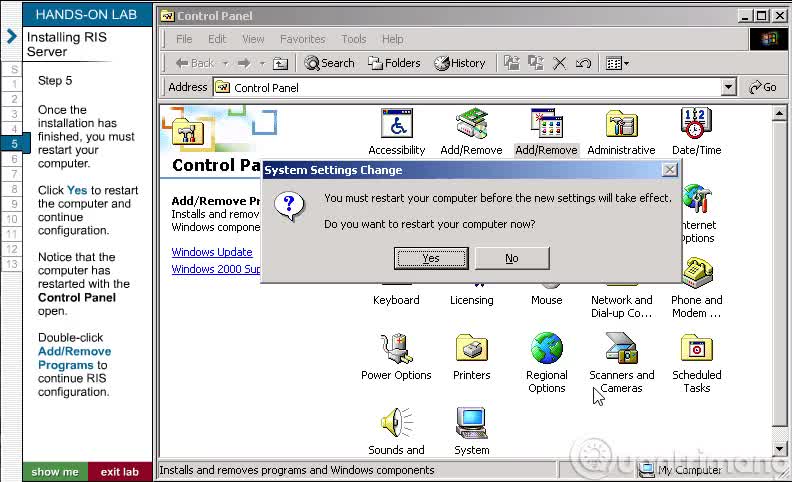This screenshot has height=482, width=792.
Task: Click the Licensing label
Action: pos(471,300)
